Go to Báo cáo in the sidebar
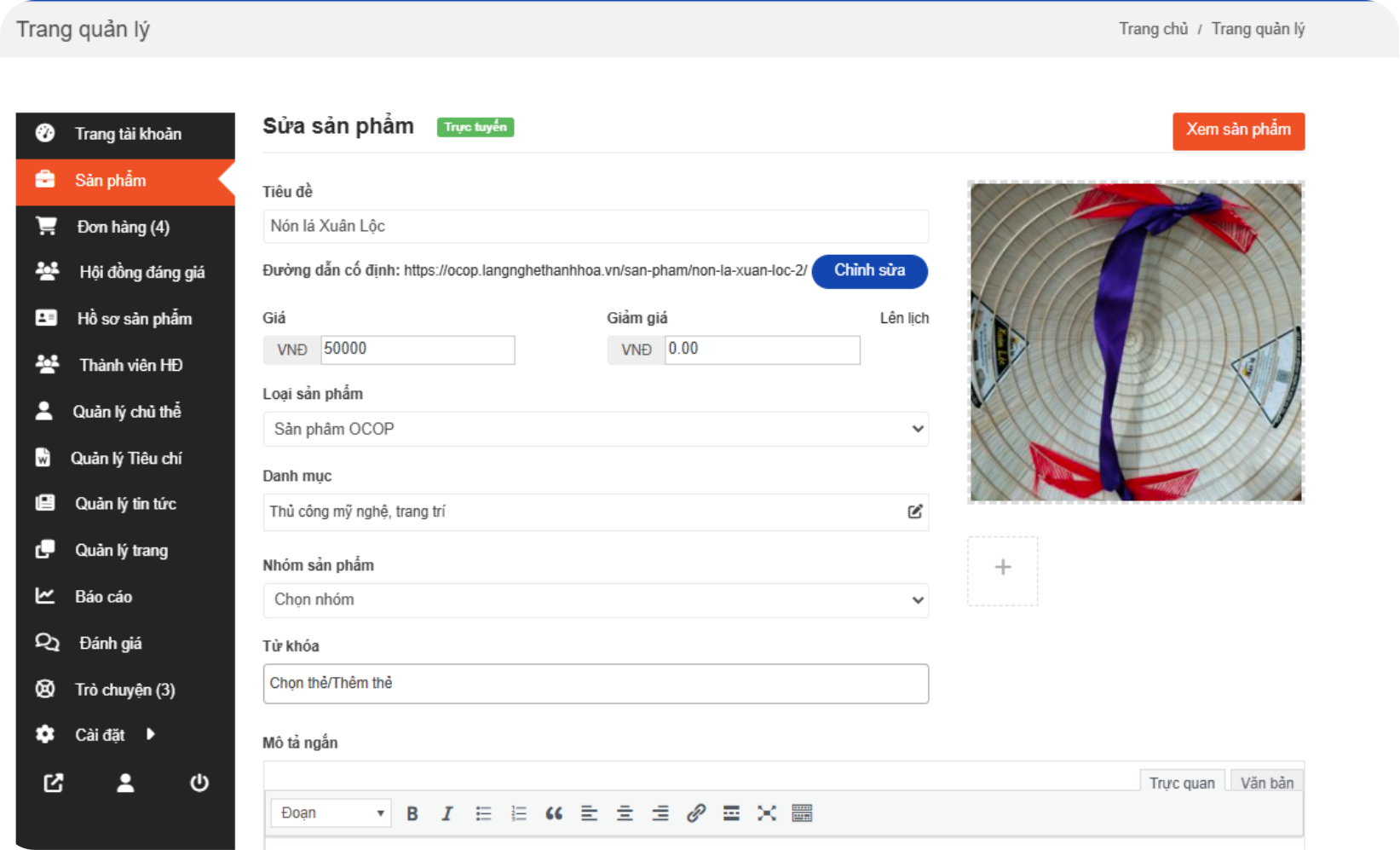Screen dimensions: 1400x850 (103, 597)
